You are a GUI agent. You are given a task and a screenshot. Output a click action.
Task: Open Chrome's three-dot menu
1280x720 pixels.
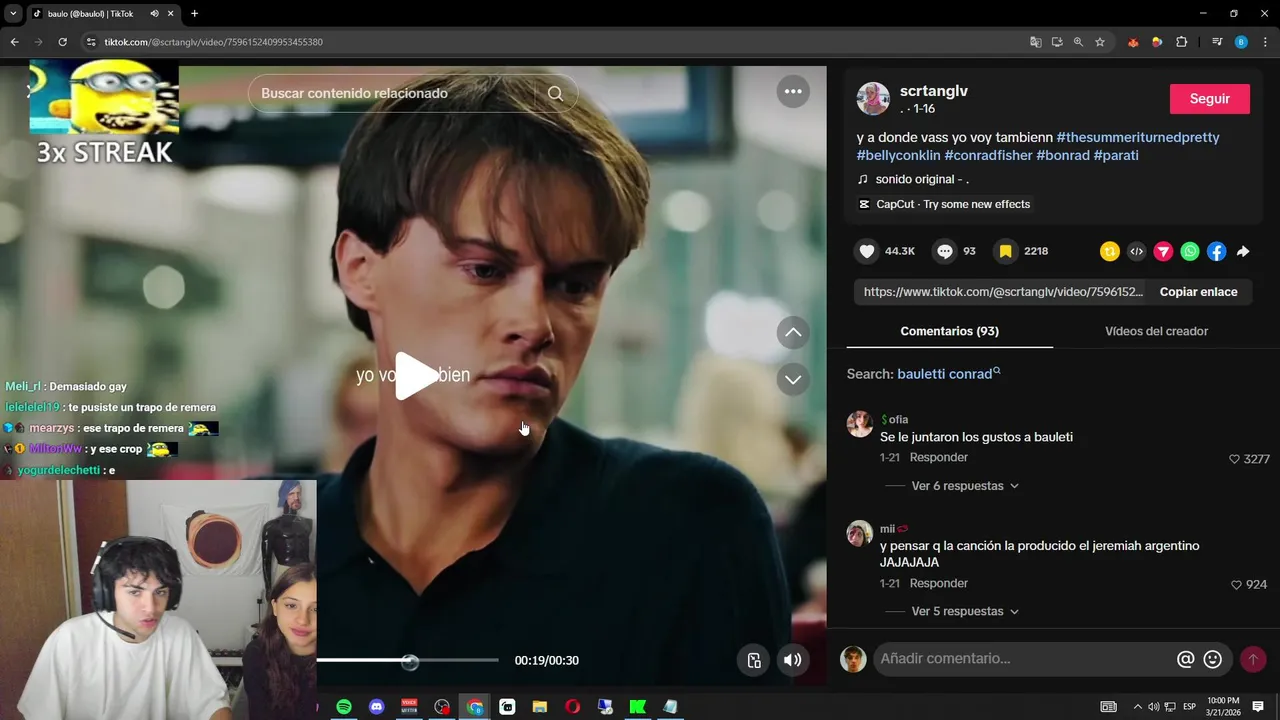(1266, 42)
